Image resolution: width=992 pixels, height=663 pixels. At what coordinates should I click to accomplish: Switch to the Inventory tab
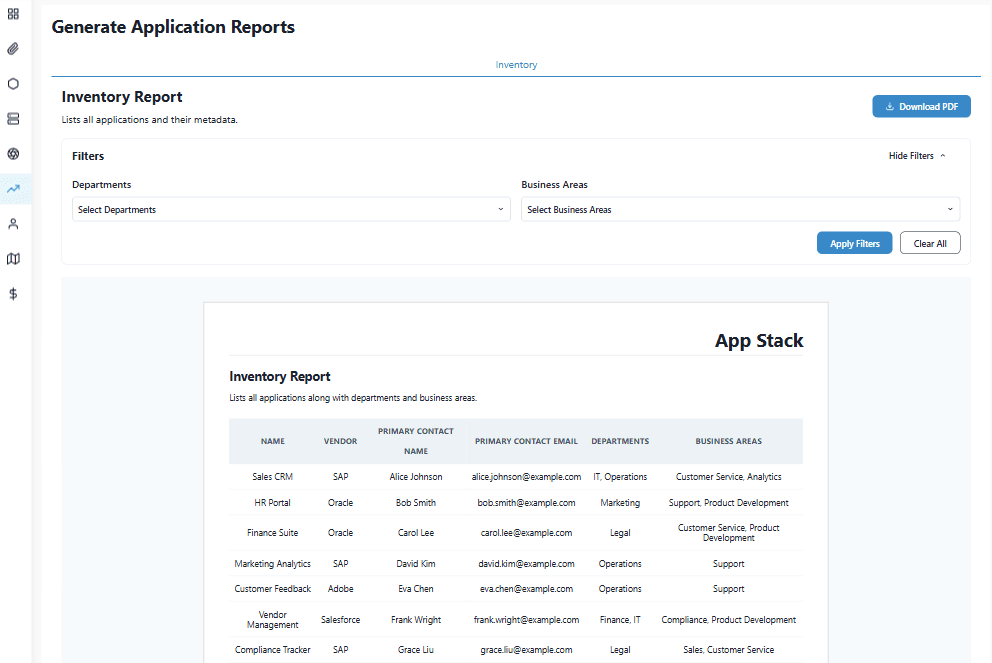pyautogui.click(x=516, y=65)
